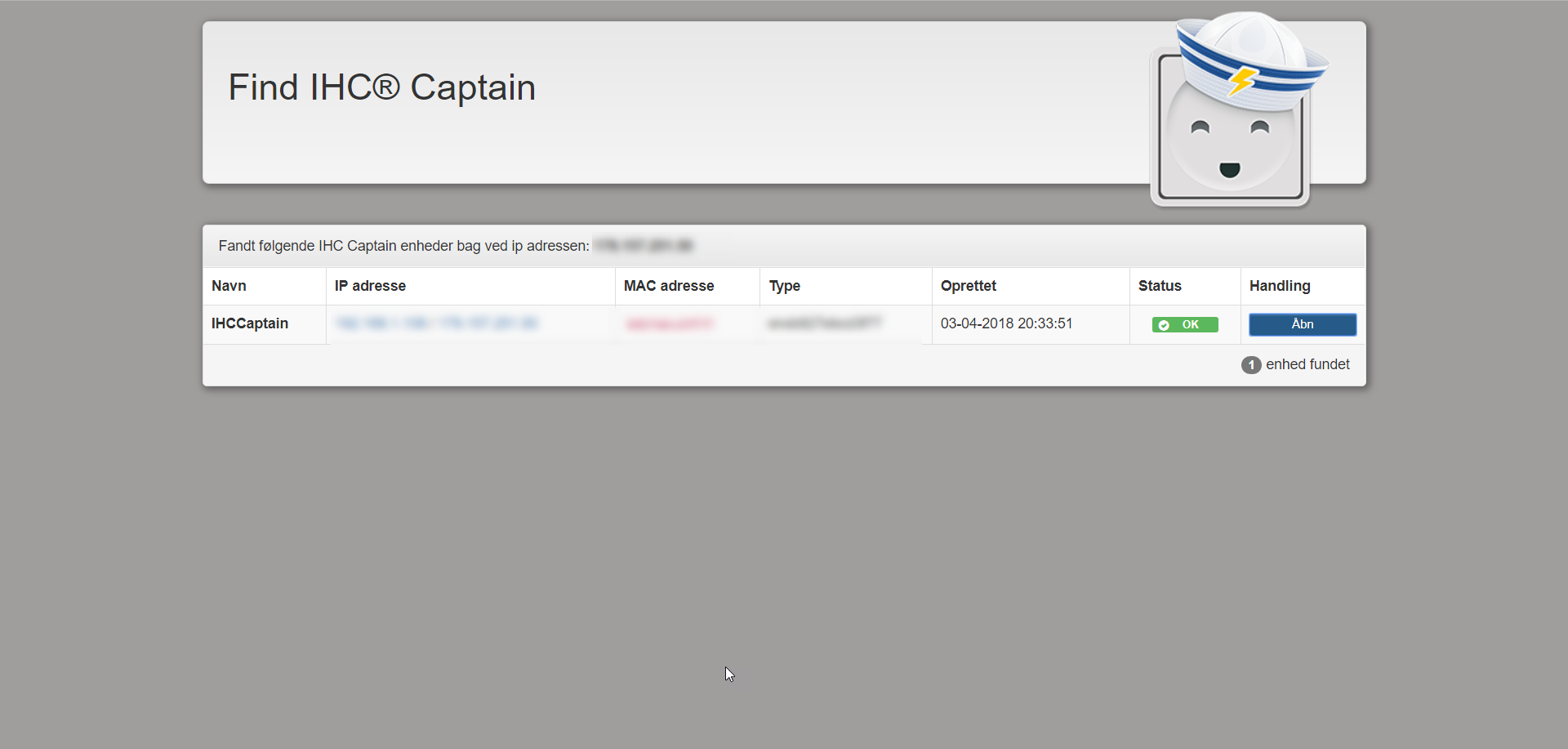
Task: Click the Handling column header
Action: (1280, 286)
